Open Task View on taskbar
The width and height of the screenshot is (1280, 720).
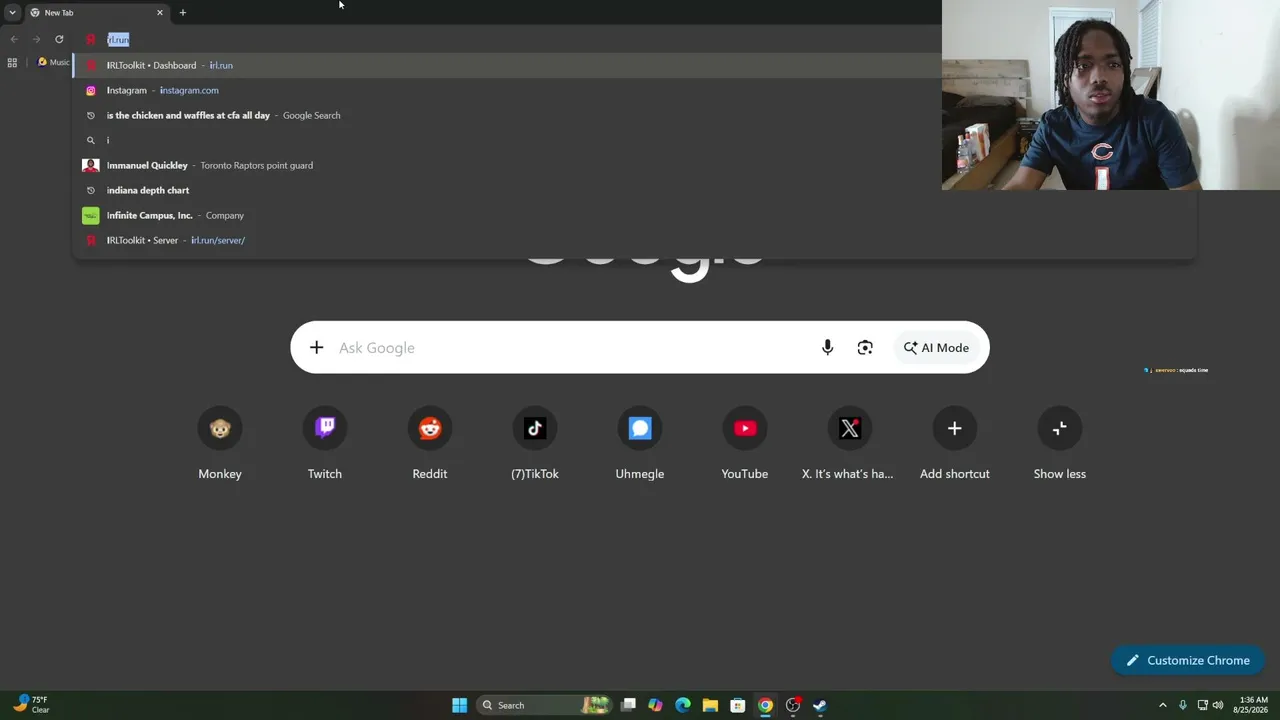tap(628, 705)
